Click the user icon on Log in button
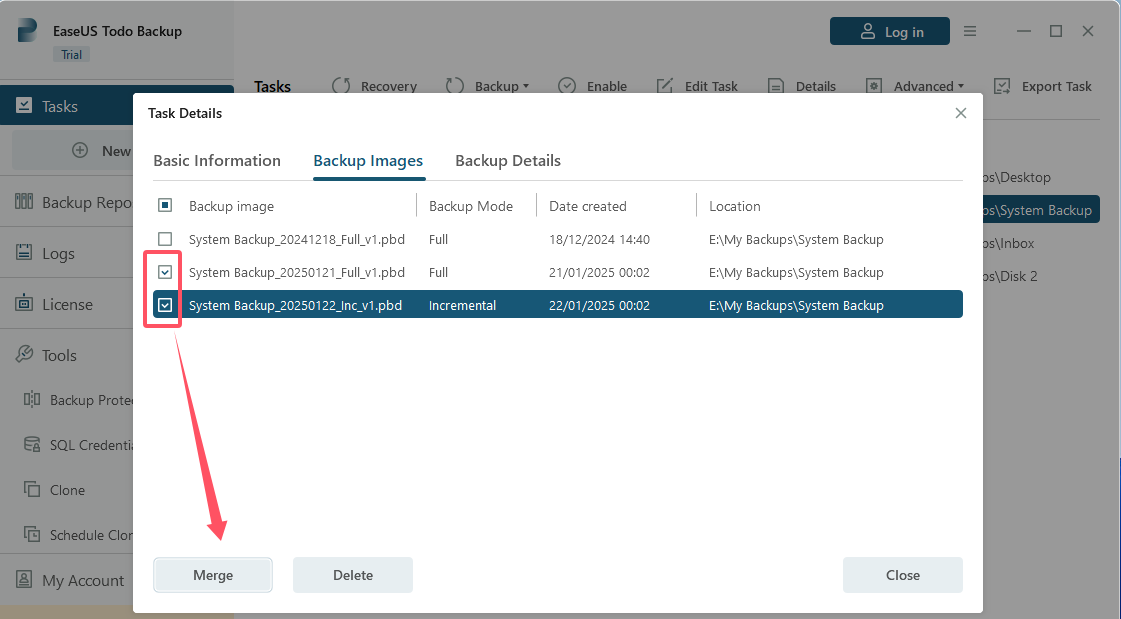The image size is (1121, 619). pyautogui.click(x=867, y=31)
